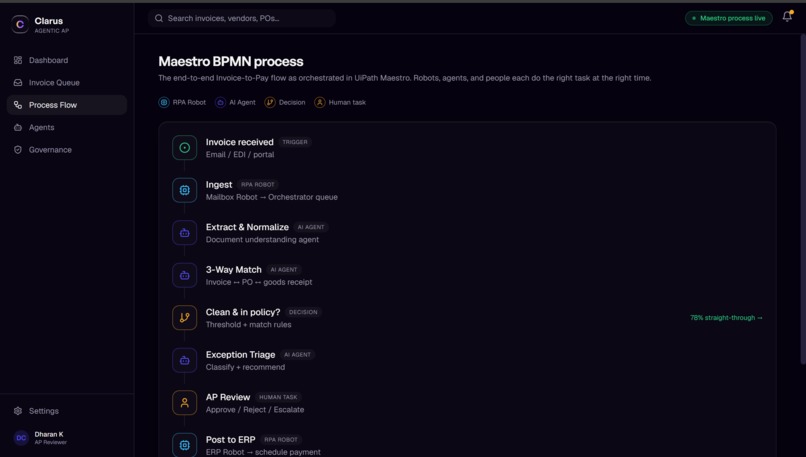Select the Ingest RPA robot step icon
The image size is (806, 457).
click(x=185, y=190)
